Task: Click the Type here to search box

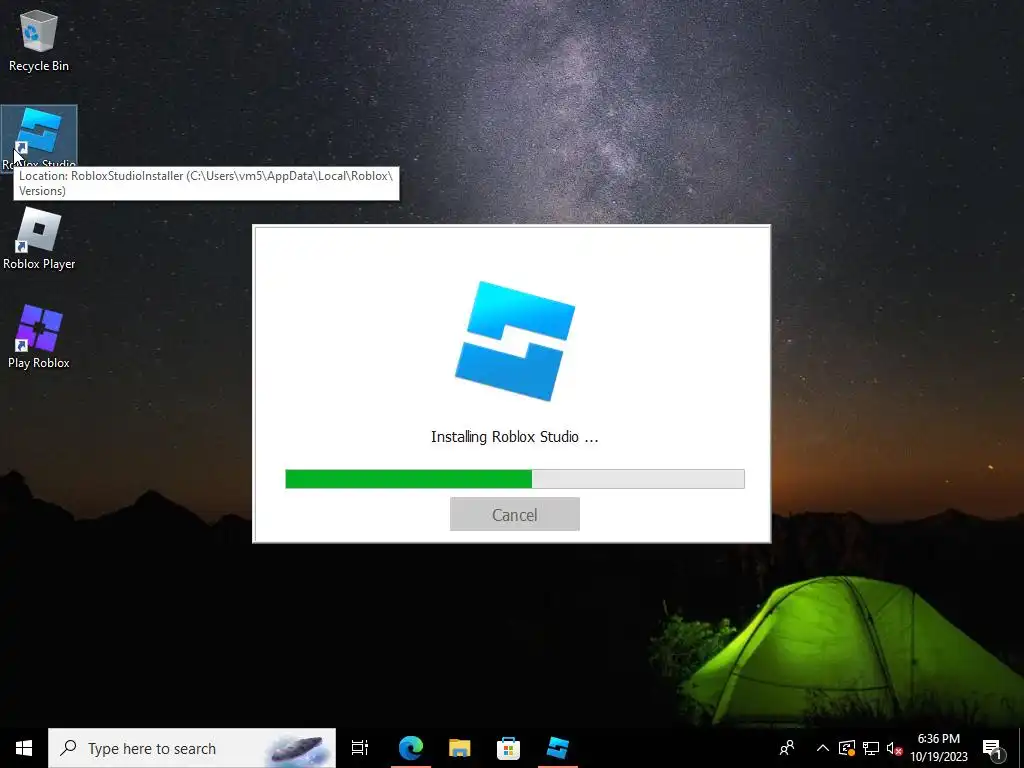Action: coord(192,748)
